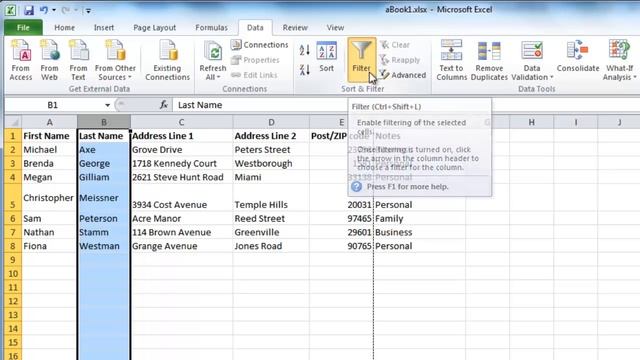Save the workbook from Quick Access toolbar
The width and height of the screenshot is (640, 360).
tap(28, 10)
